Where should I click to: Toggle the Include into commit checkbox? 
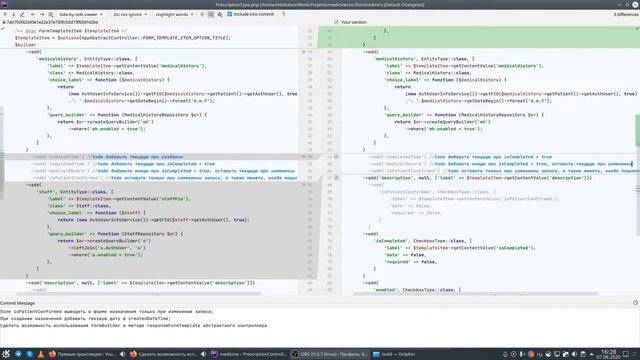(x=229, y=14)
